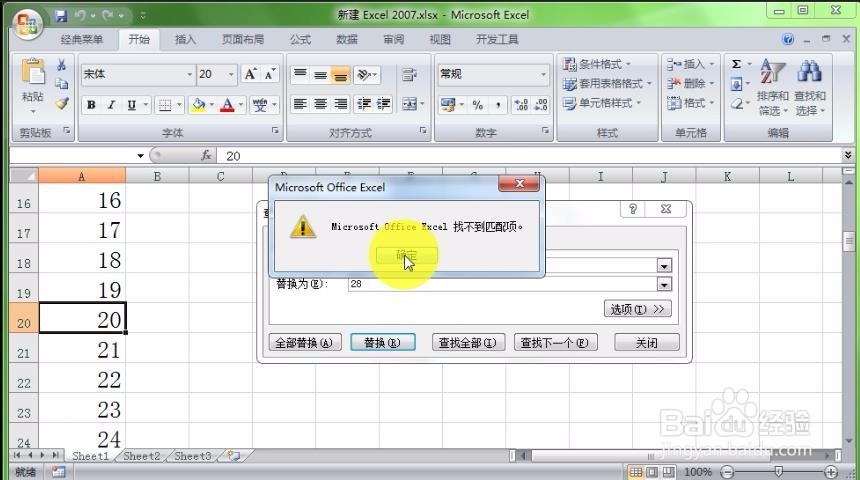Switch to Data tab

pyautogui.click(x=347, y=39)
